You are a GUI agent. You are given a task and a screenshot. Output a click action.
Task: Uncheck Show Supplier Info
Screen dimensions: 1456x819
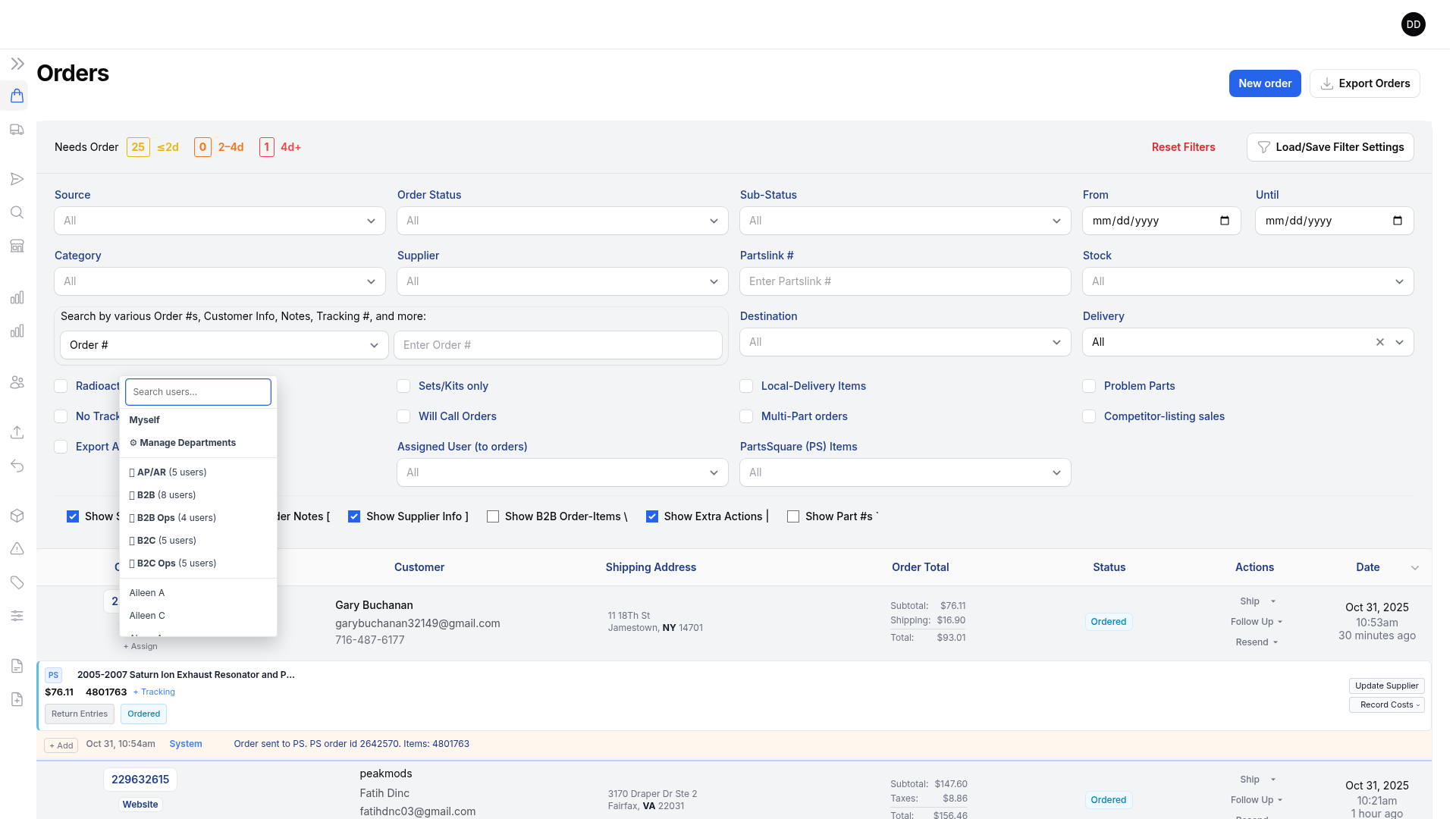353,516
